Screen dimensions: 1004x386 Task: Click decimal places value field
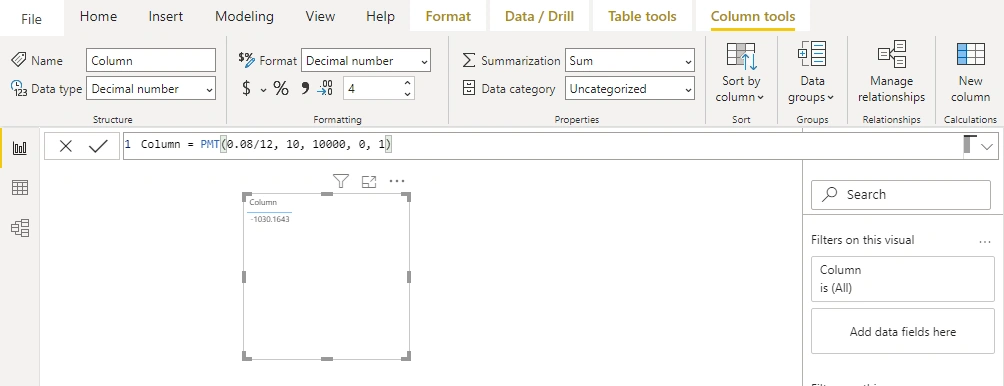pyautogui.click(x=373, y=88)
